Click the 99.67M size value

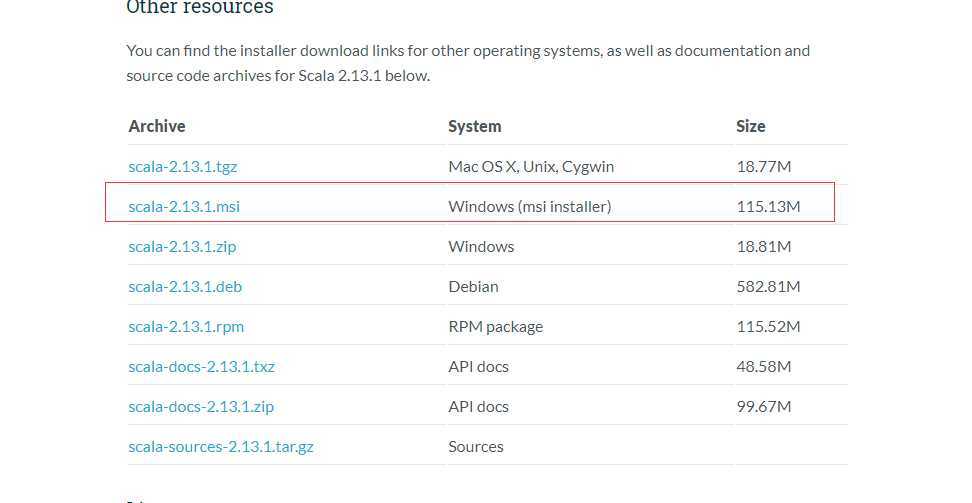(x=764, y=407)
